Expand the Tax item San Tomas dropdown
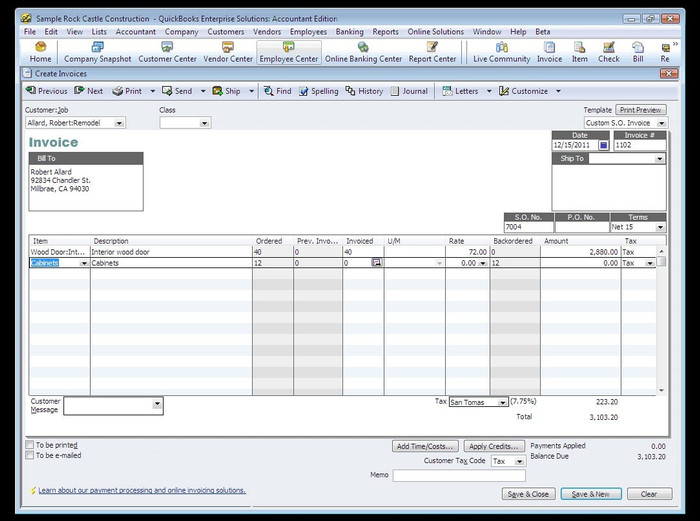This screenshot has height=521, width=700. [x=502, y=402]
